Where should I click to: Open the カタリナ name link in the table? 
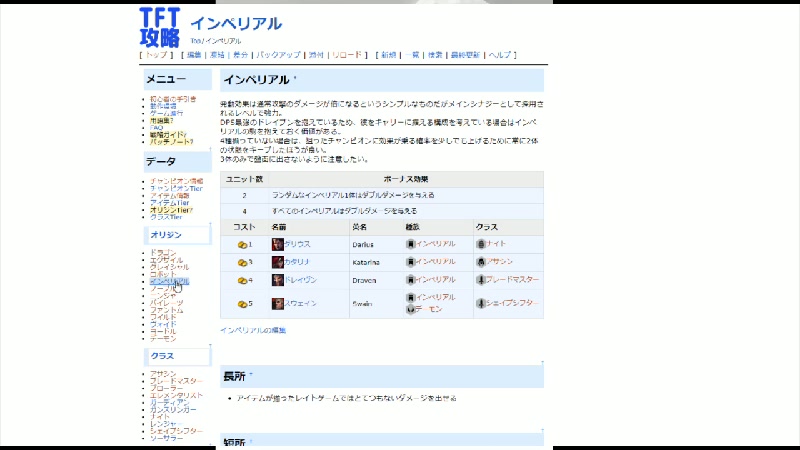(x=297, y=262)
